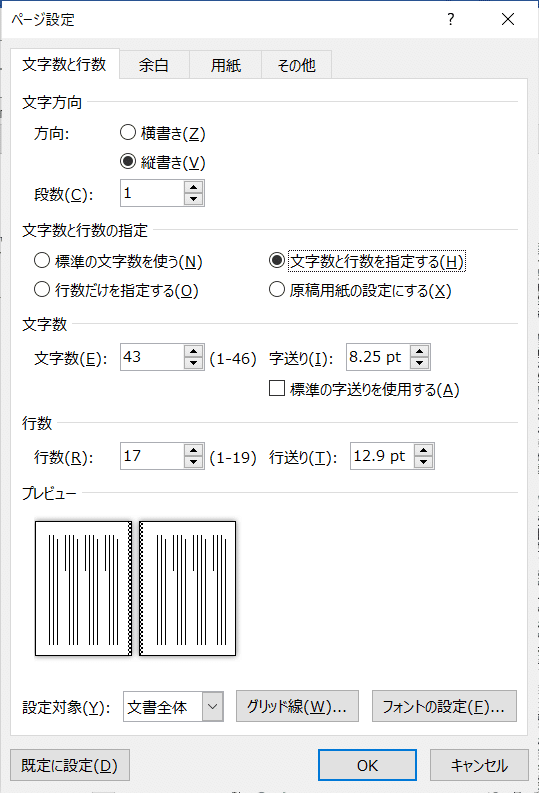
Task: Decrease 文字数(E) with the down arrow
Action: click(x=194, y=363)
